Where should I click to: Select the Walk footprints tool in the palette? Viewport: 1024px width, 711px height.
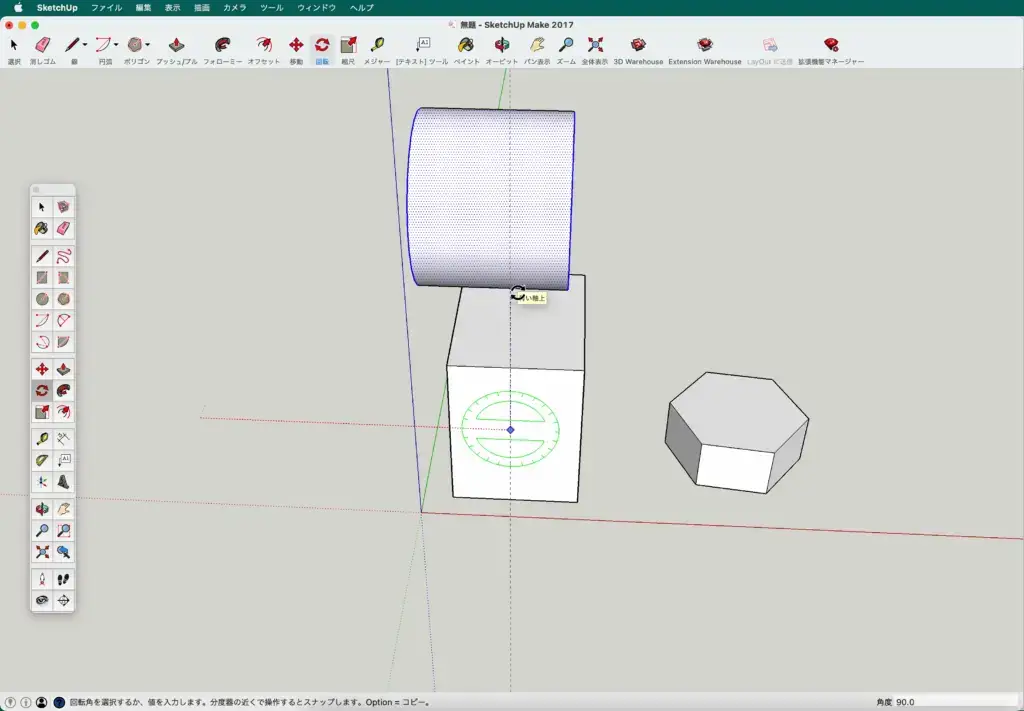pyautogui.click(x=63, y=579)
